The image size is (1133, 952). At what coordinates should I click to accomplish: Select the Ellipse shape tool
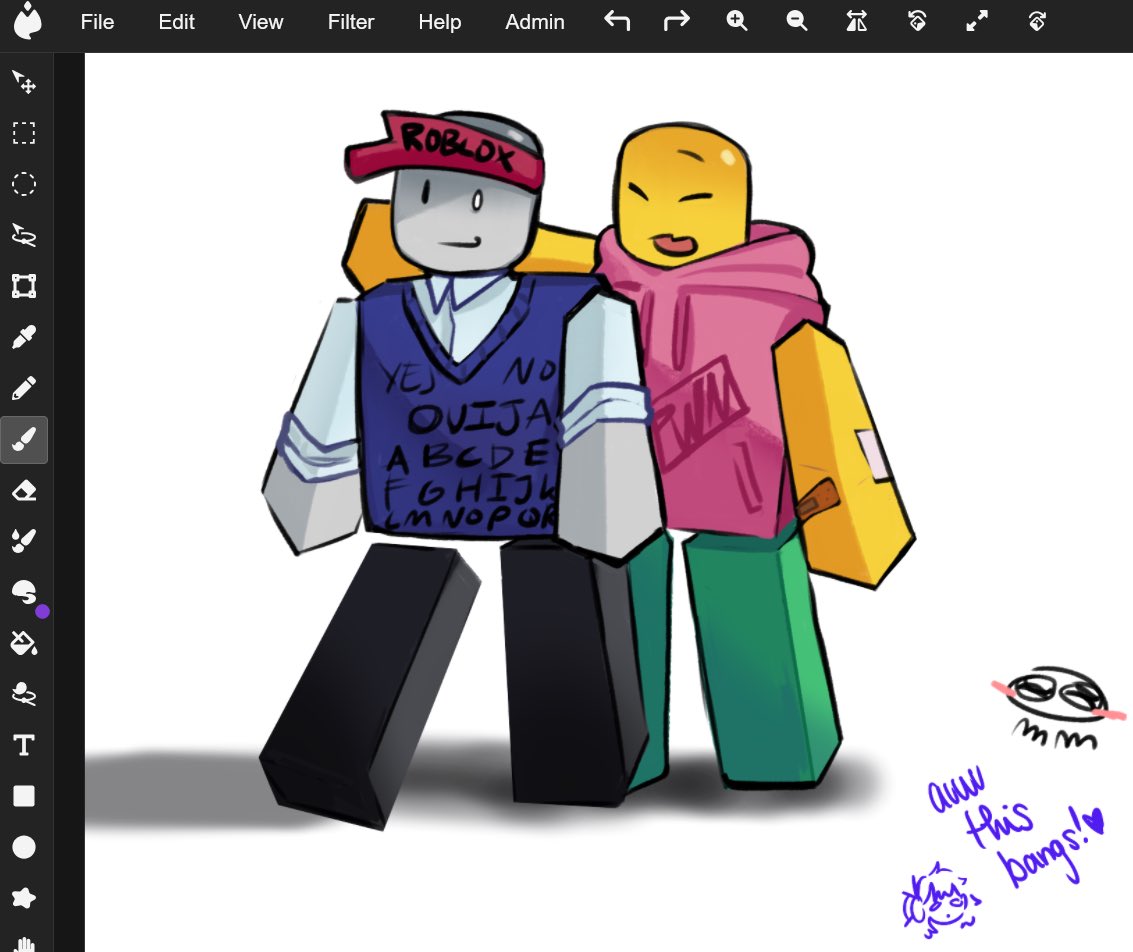(x=24, y=847)
